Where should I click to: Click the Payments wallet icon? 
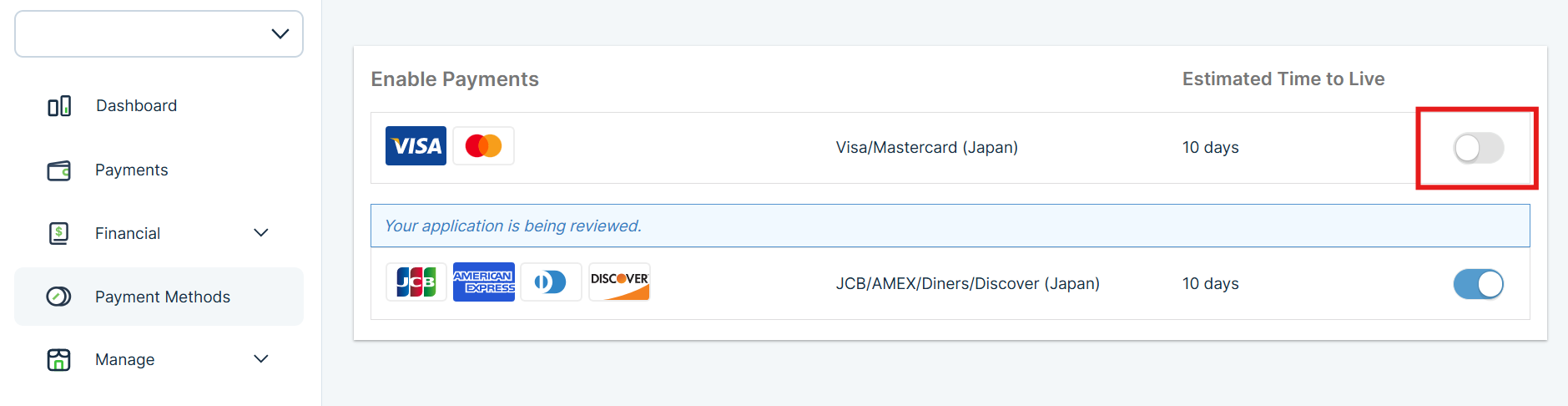click(59, 170)
